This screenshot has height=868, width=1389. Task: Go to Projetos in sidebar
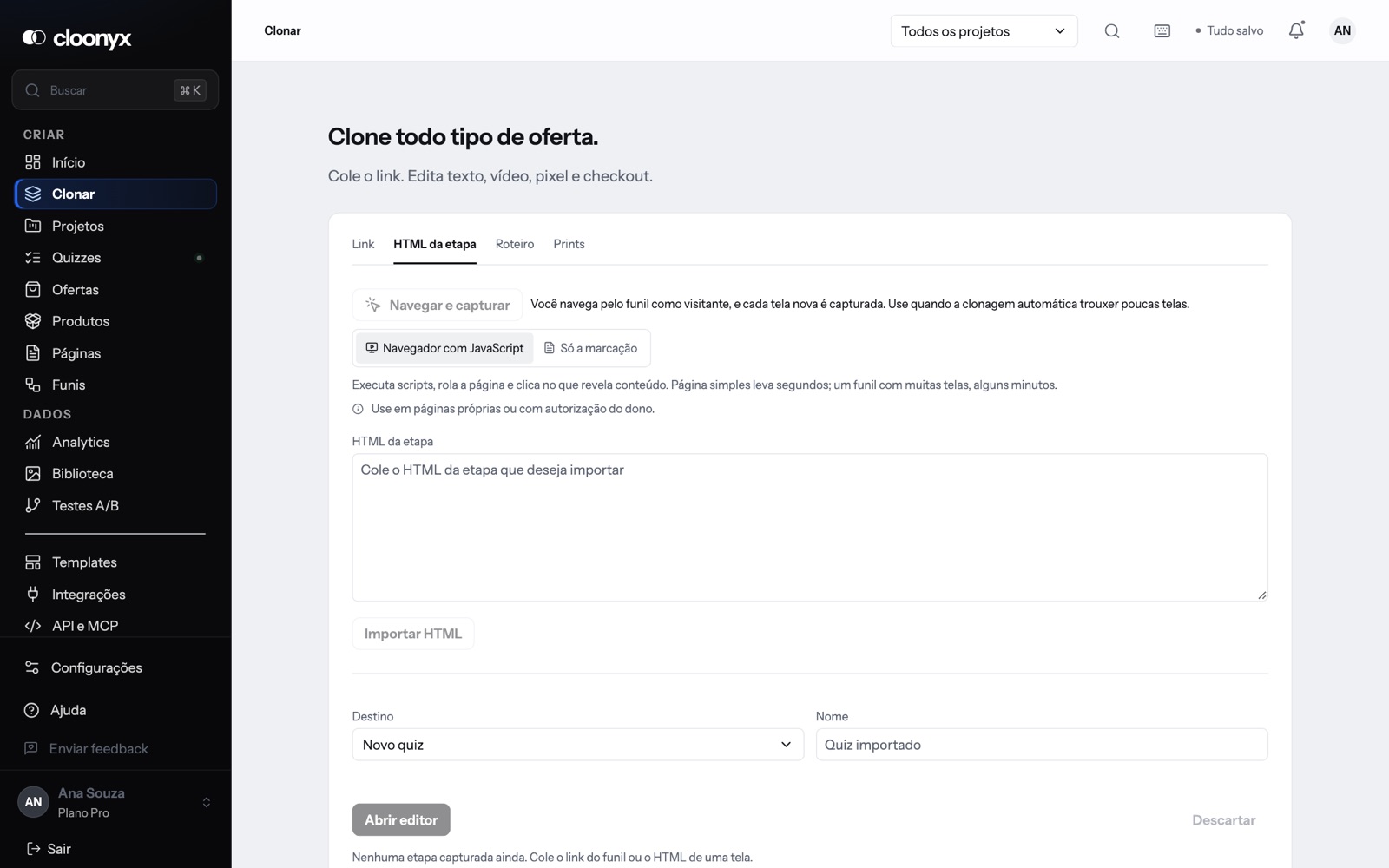coord(115,226)
